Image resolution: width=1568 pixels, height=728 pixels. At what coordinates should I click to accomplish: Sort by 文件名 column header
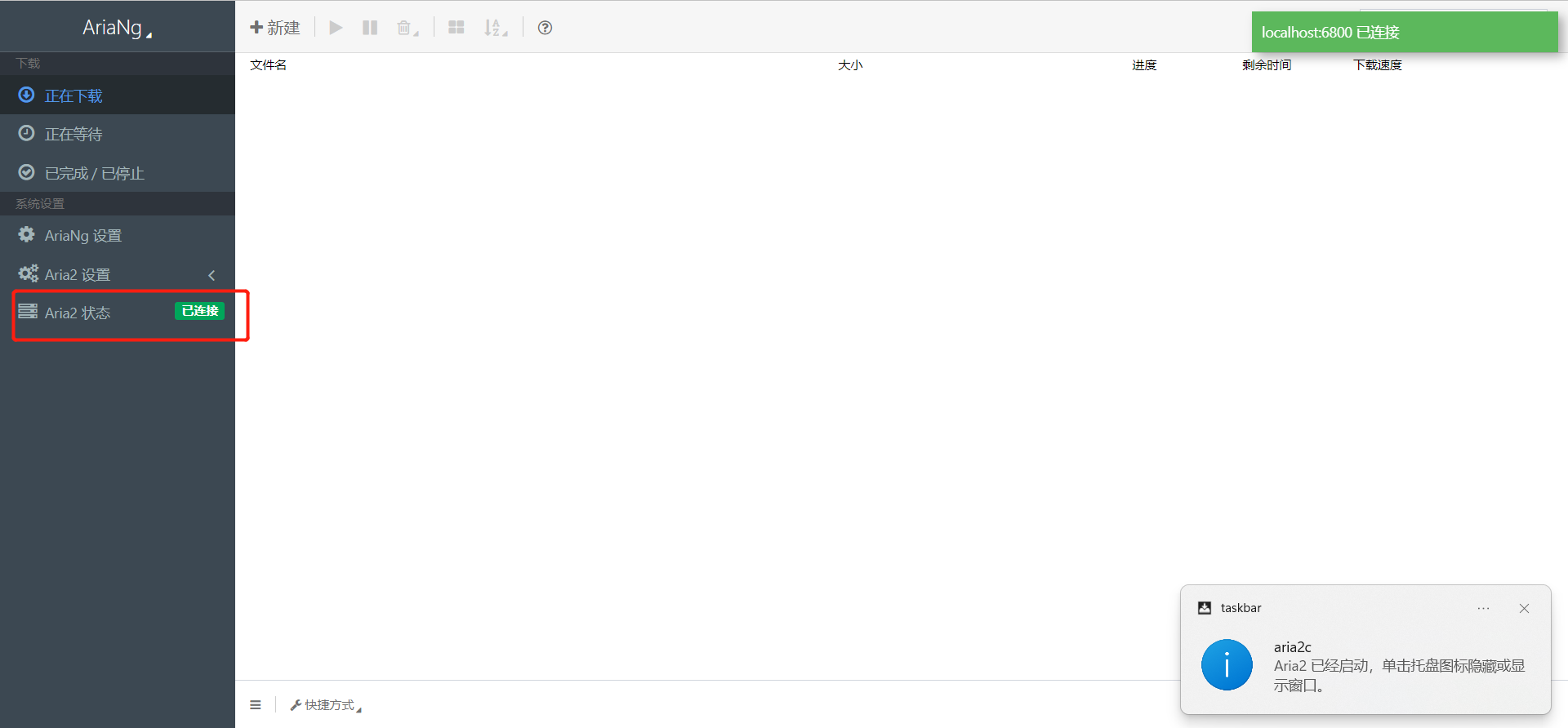[268, 64]
